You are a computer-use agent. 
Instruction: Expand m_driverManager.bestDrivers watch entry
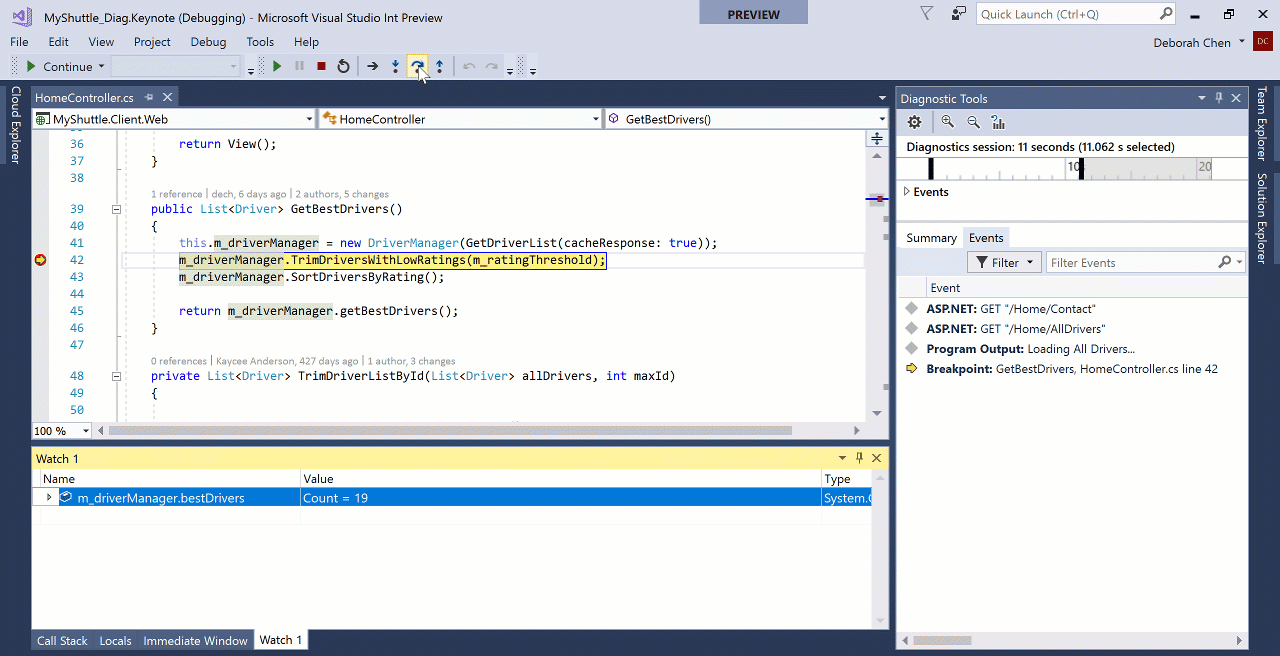[48, 497]
